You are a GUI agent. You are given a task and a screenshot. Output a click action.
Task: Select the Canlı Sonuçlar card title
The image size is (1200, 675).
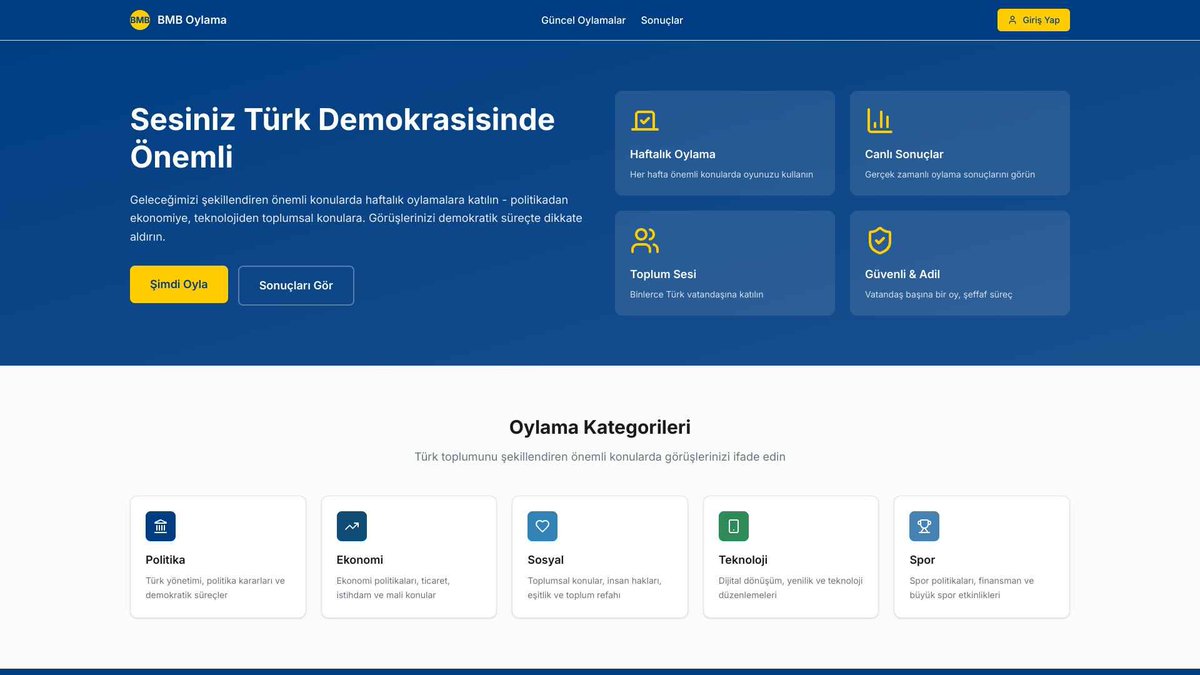tap(904, 154)
